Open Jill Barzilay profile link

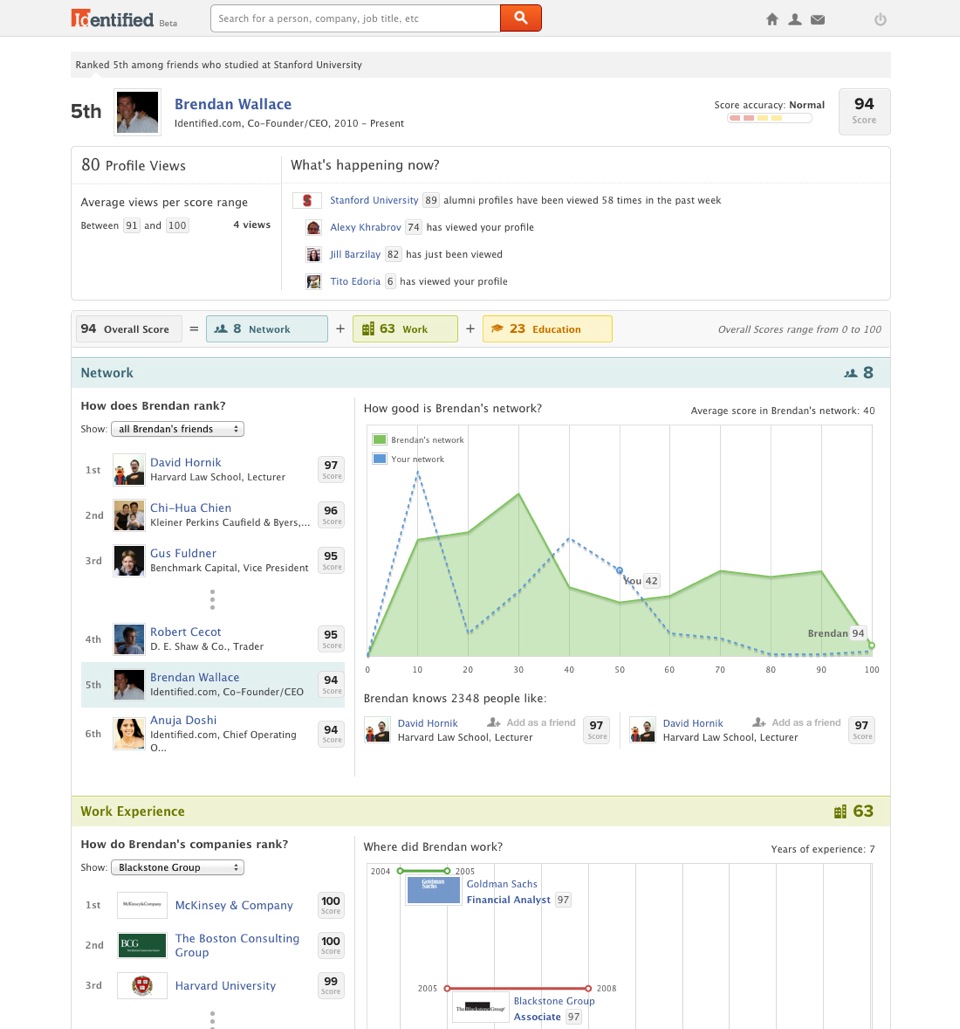tap(355, 254)
